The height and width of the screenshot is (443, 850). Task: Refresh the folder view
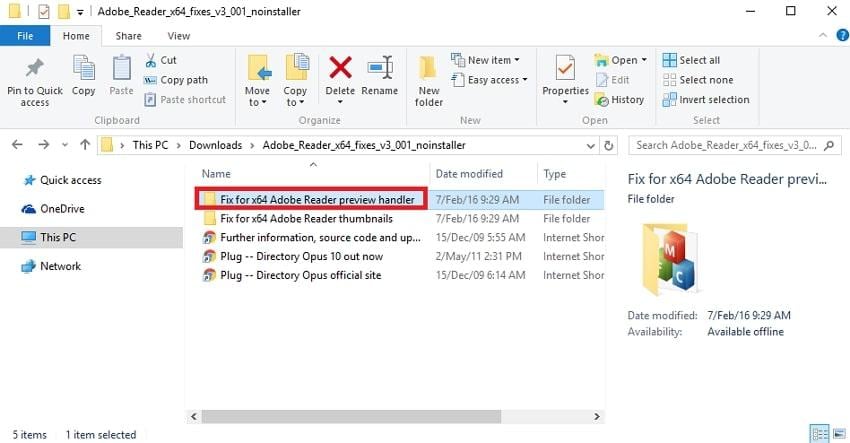coord(609,145)
